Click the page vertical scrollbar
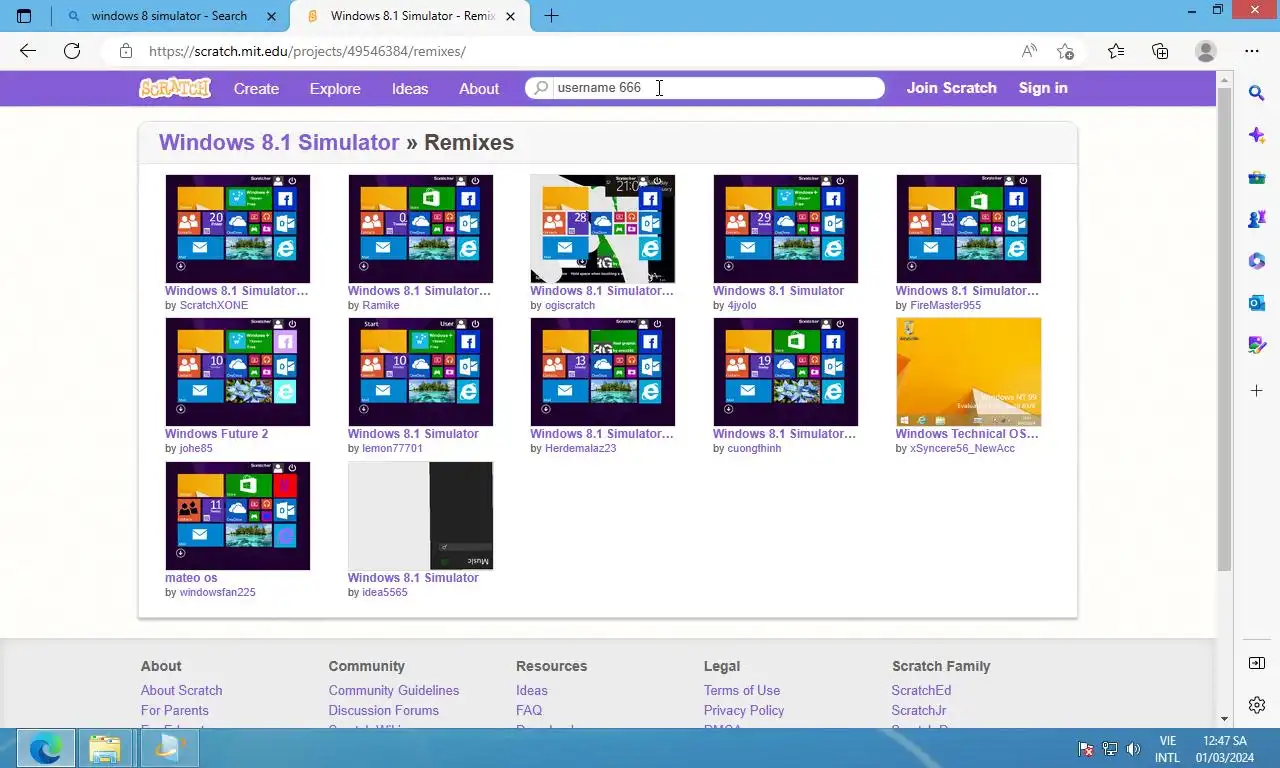Screen dimensions: 1280x768 pyautogui.click(x=1224, y=330)
